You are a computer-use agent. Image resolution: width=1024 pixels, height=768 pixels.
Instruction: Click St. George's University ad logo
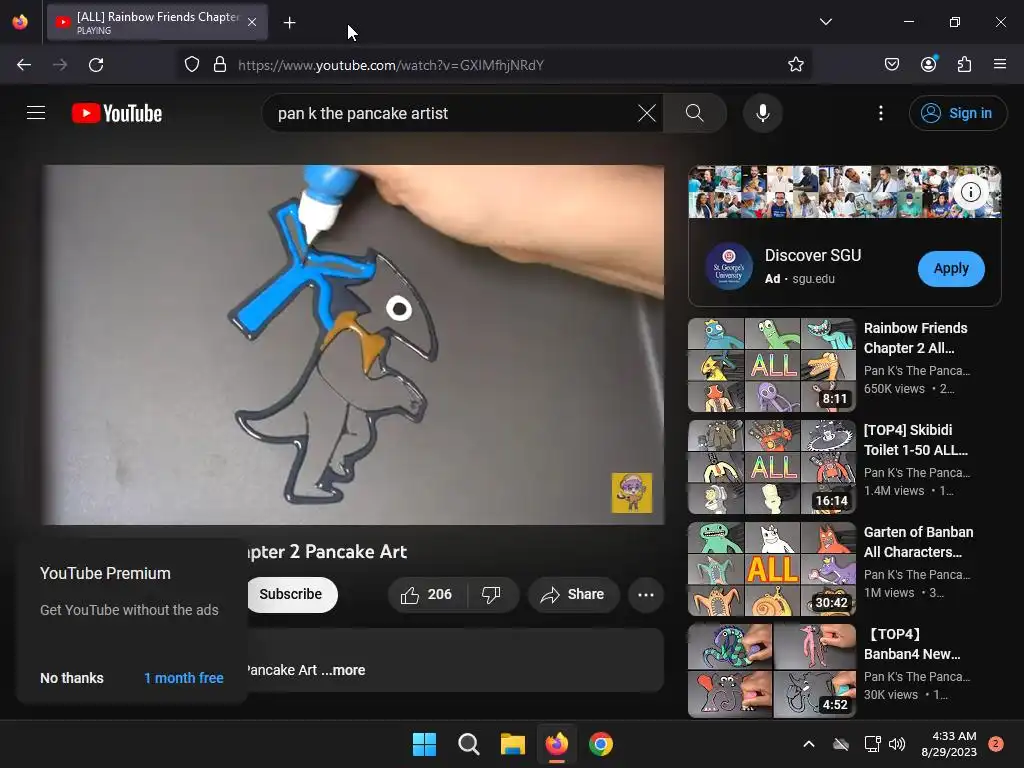tap(729, 266)
